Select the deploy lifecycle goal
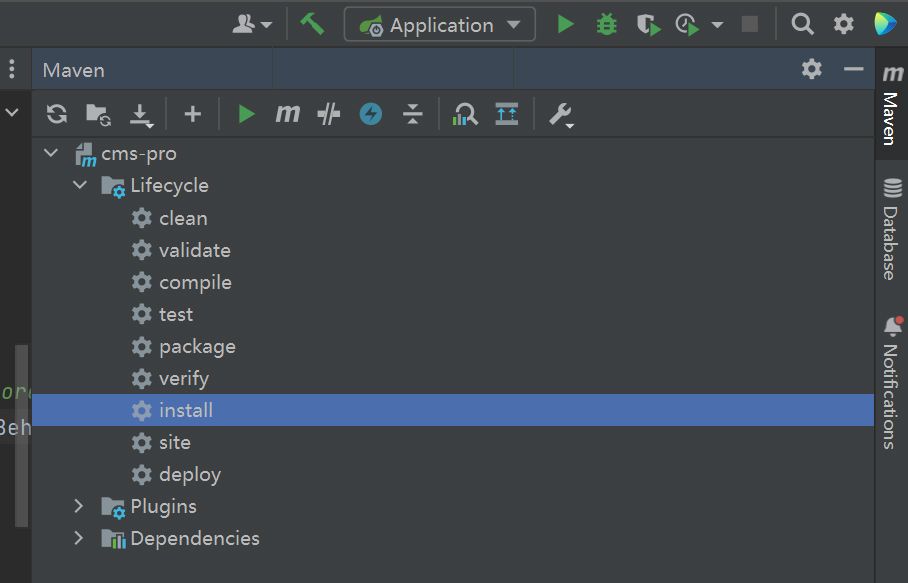The height and width of the screenshot is (583, 908). (x=190, y=475)
